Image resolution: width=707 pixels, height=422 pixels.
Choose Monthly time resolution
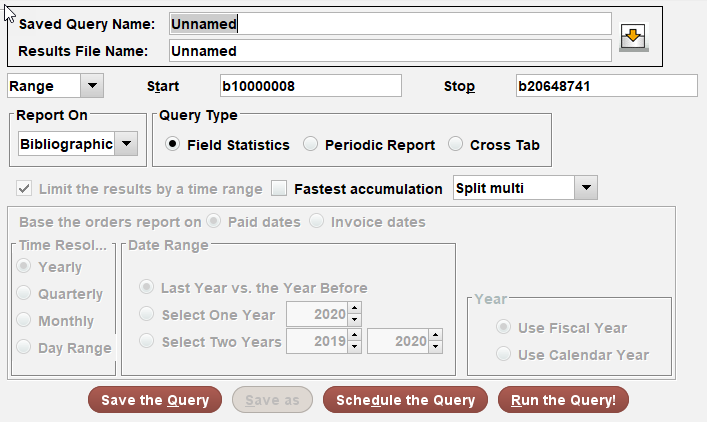(x=23, y=320)
